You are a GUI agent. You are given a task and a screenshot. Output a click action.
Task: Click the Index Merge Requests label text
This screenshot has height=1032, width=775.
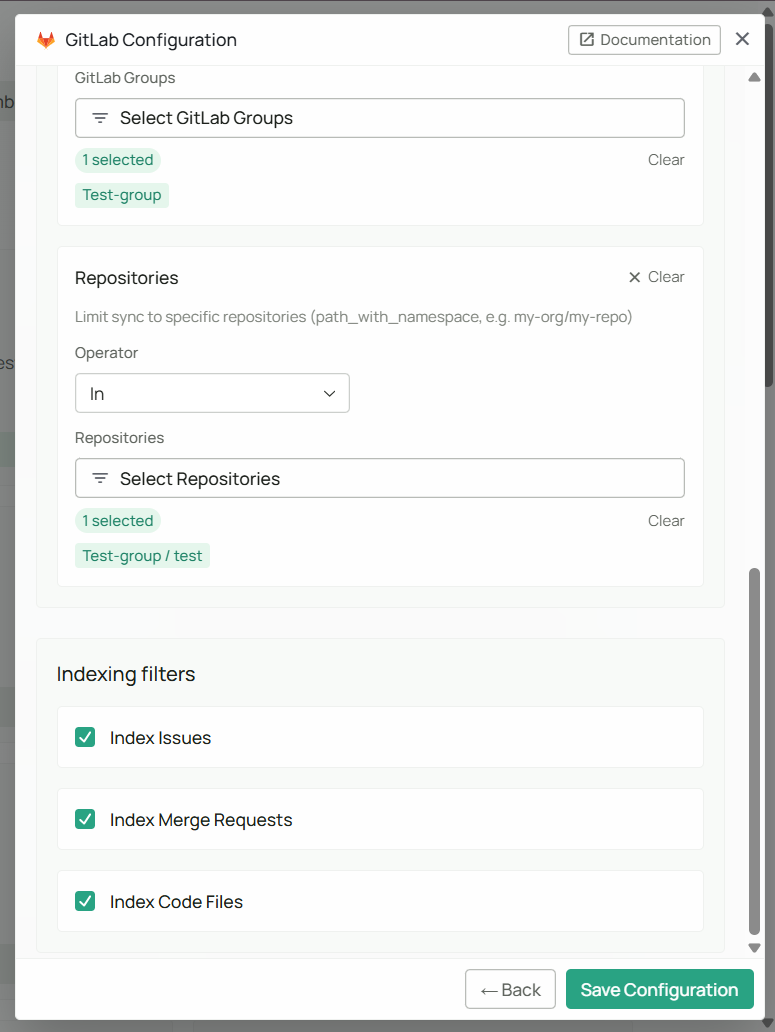201,820
